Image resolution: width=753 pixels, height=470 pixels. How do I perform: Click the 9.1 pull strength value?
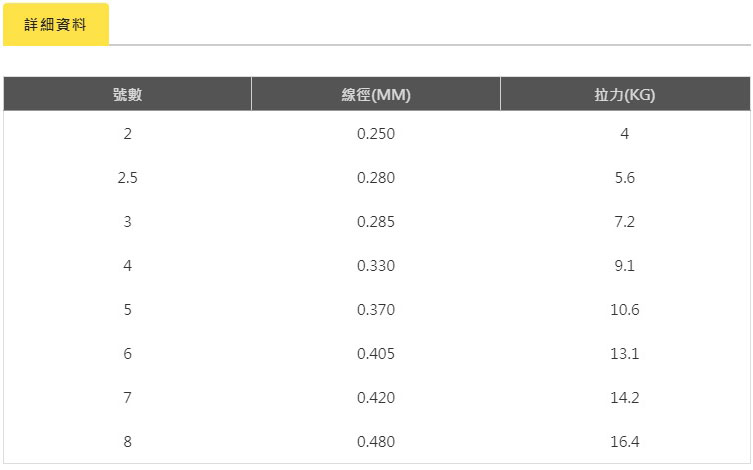(x=625, y=265)
